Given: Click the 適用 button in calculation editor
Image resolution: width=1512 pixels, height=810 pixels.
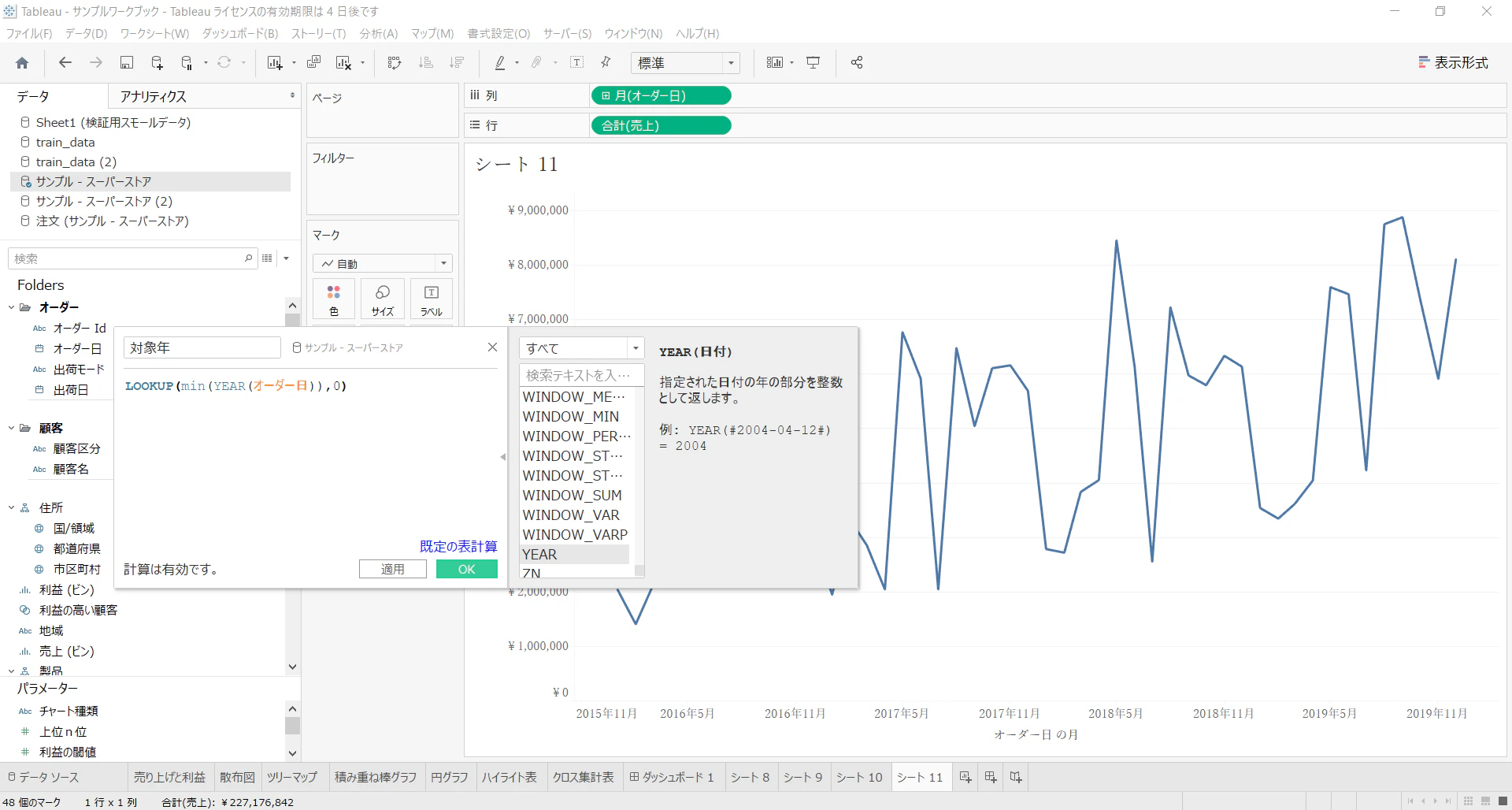Looking at the screenshot, I should (393, 569).
